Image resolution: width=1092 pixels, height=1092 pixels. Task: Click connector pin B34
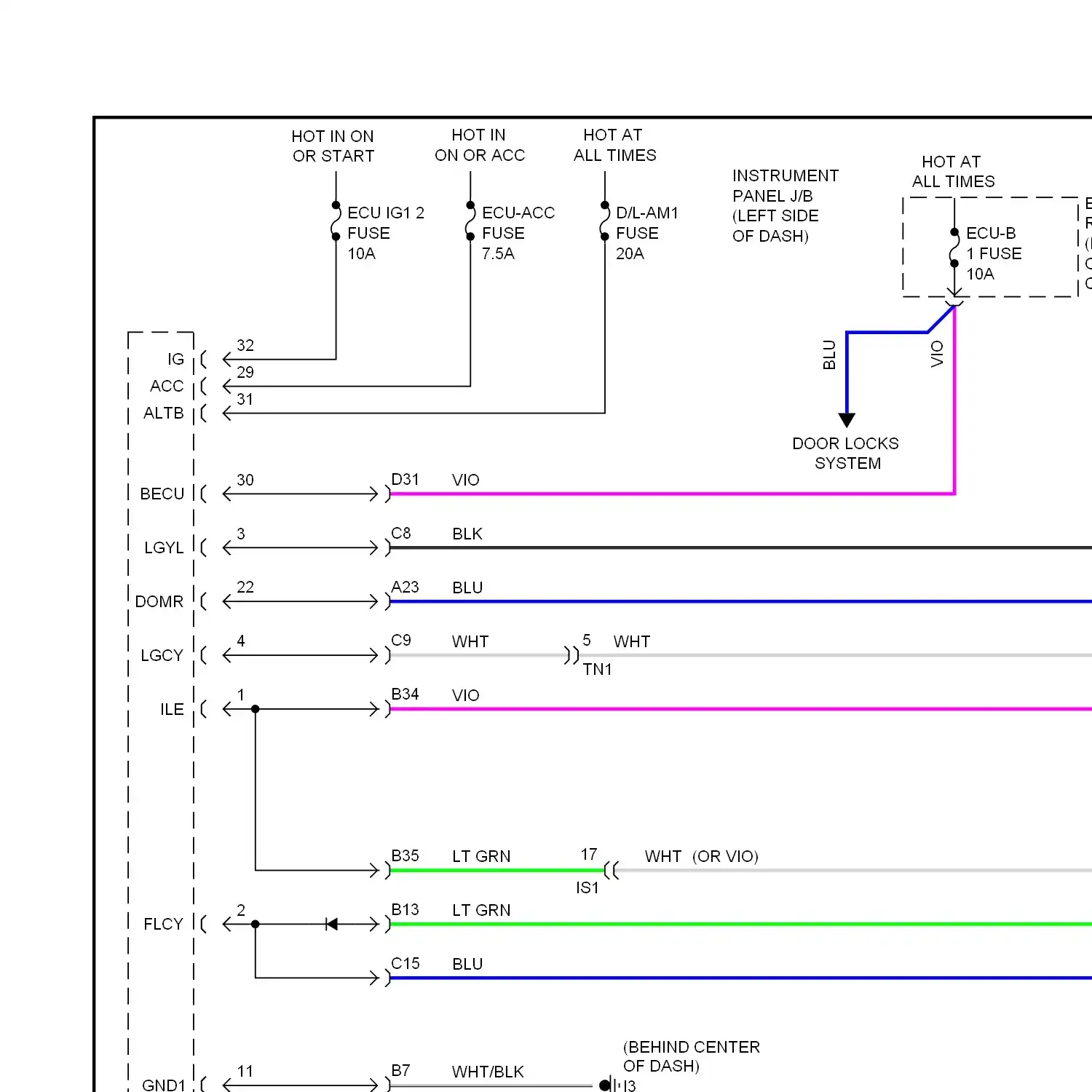tap(405, 694)
